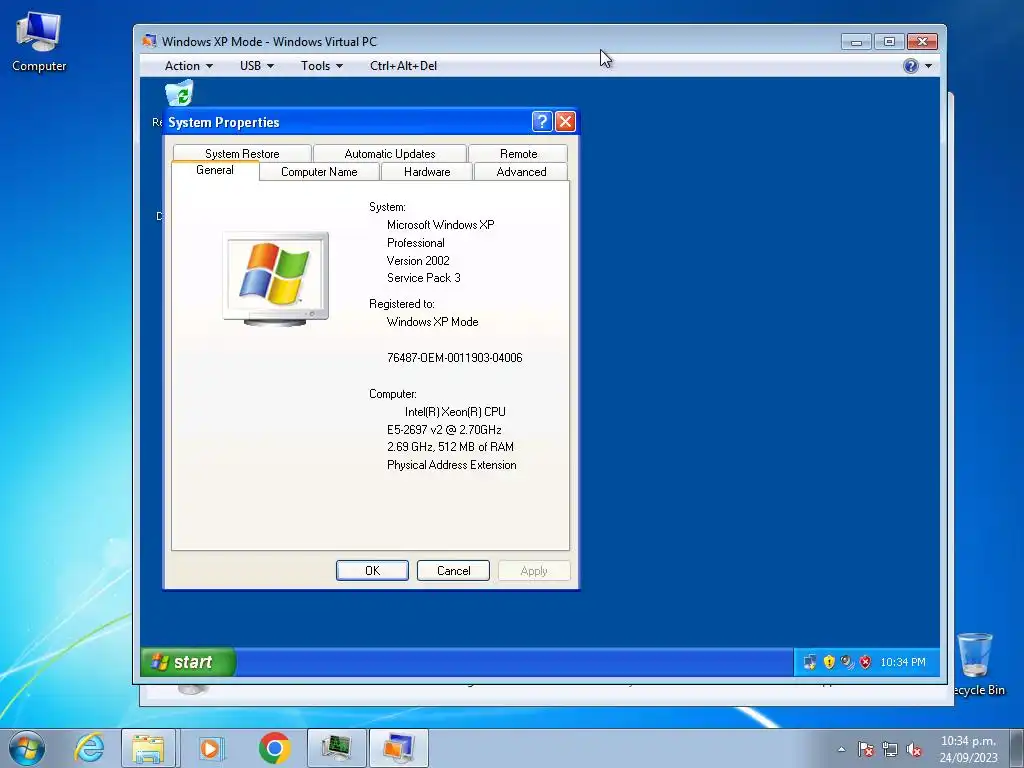Click 'E5-2697 v2 @ 2.70GHz' text
Viewport: 1024px width, 768px height.
444,430
